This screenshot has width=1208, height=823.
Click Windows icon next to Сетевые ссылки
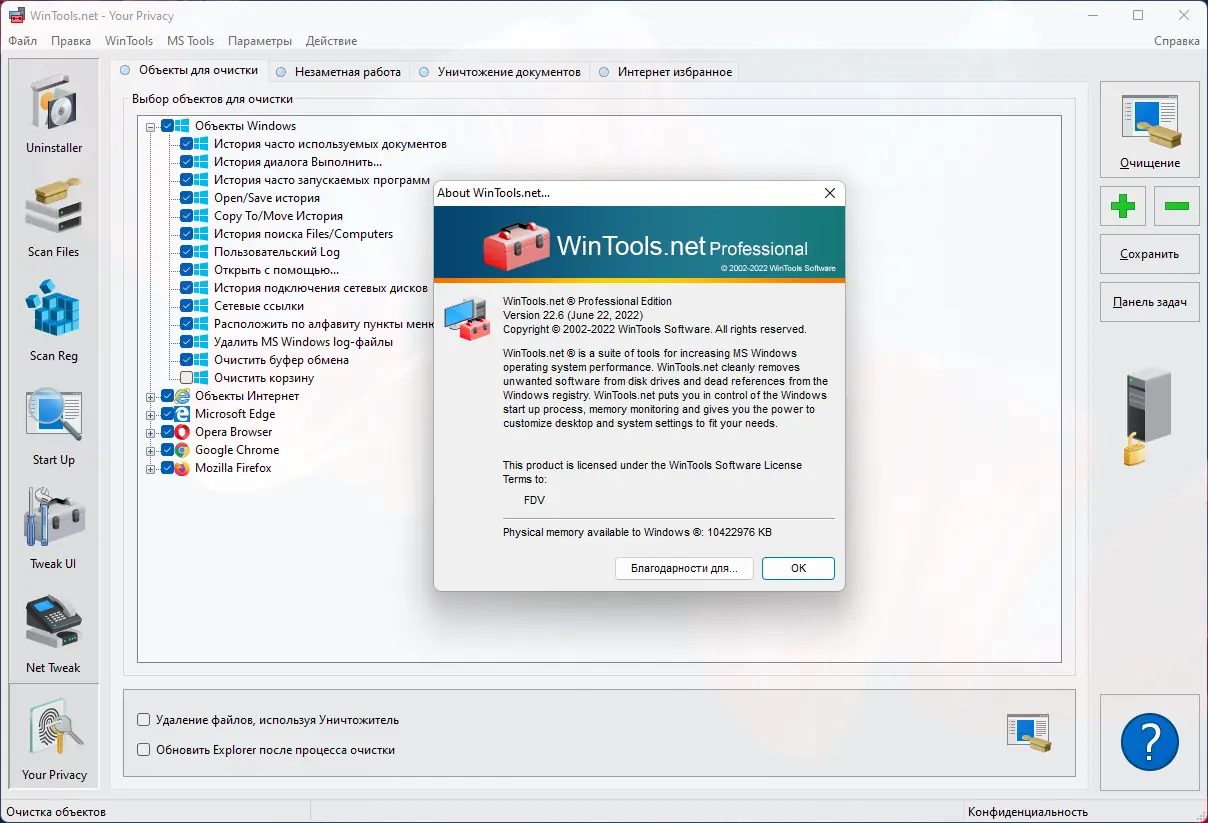(x=202, y=306)
